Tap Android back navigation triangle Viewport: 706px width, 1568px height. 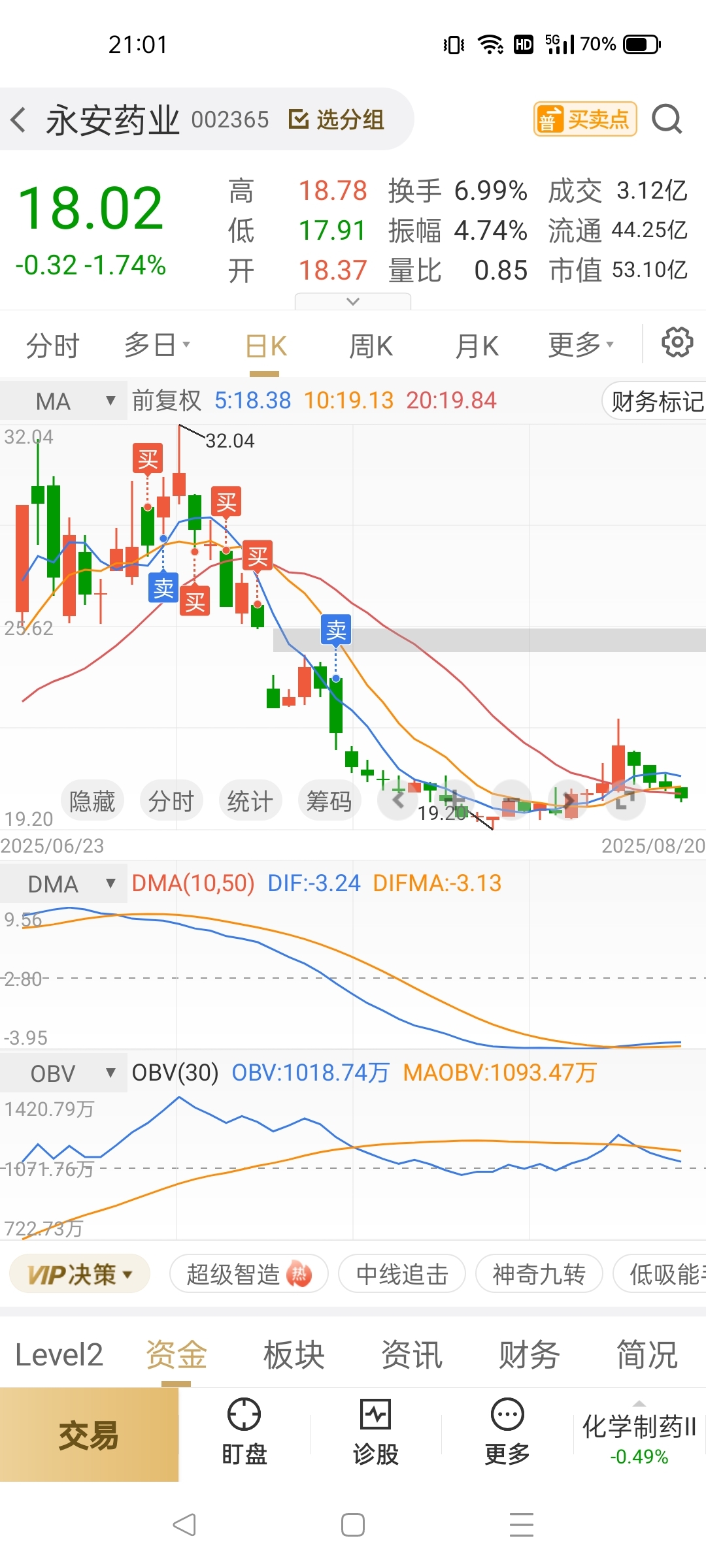(184, 1525)
